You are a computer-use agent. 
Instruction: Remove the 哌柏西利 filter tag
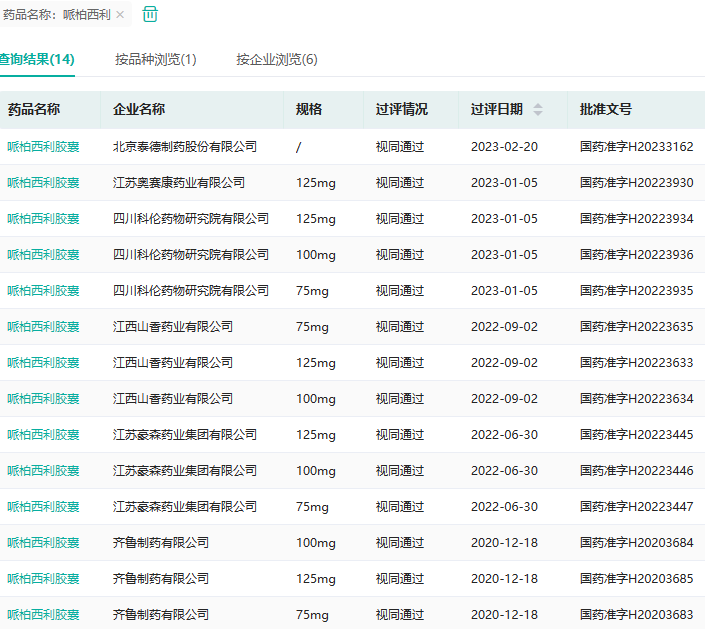pos(120,15)
